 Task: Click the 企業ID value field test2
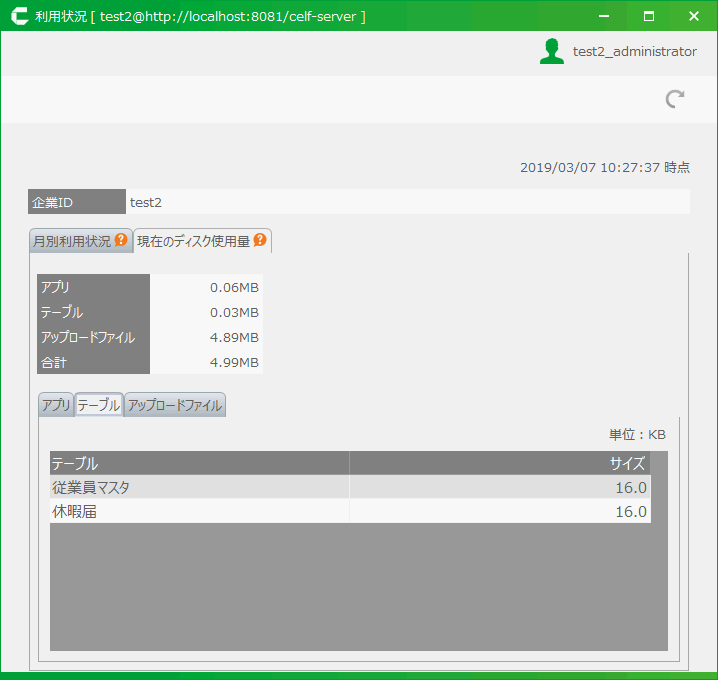tap(407, 202)
